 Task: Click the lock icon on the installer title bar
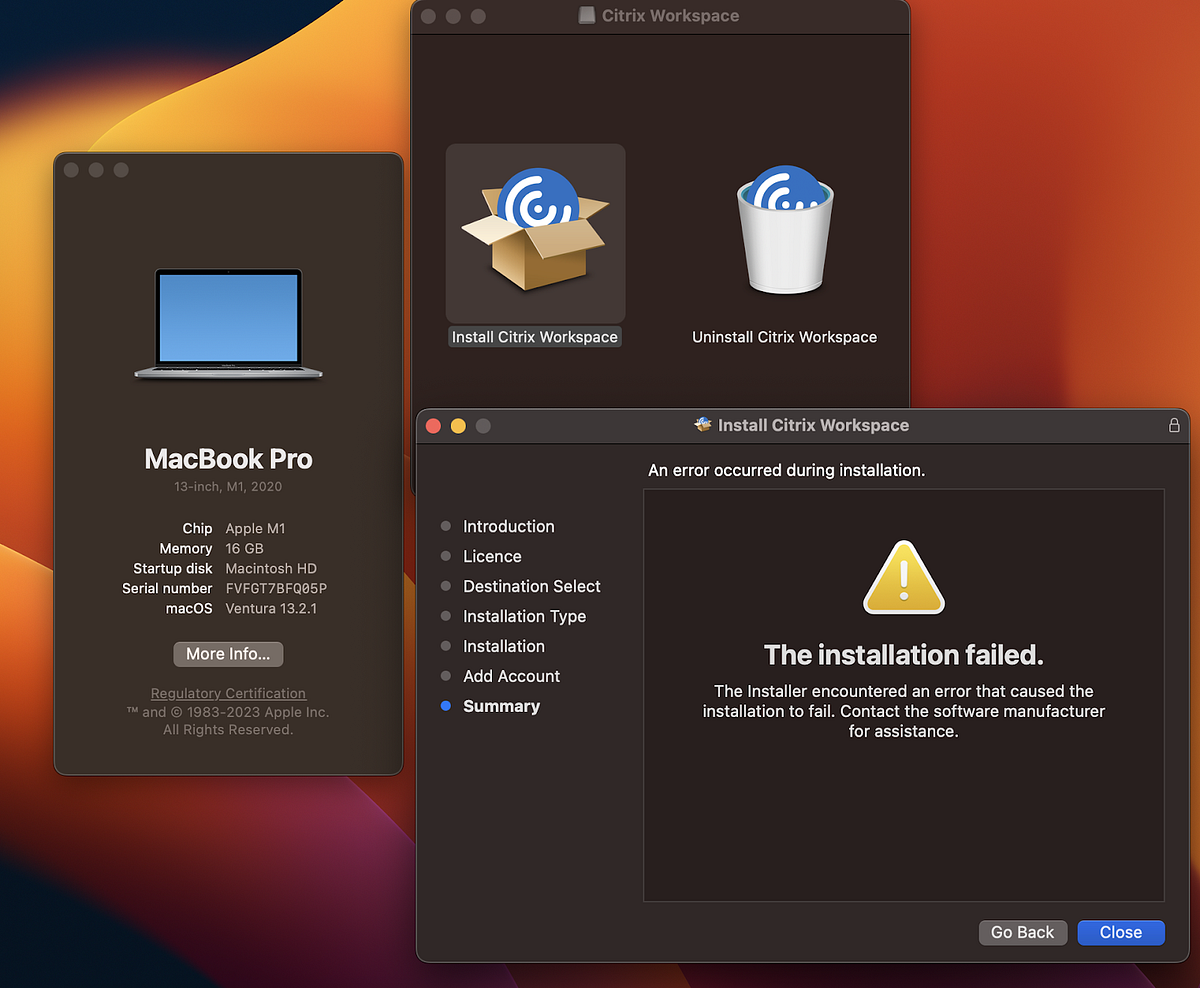pos(1174,424)
